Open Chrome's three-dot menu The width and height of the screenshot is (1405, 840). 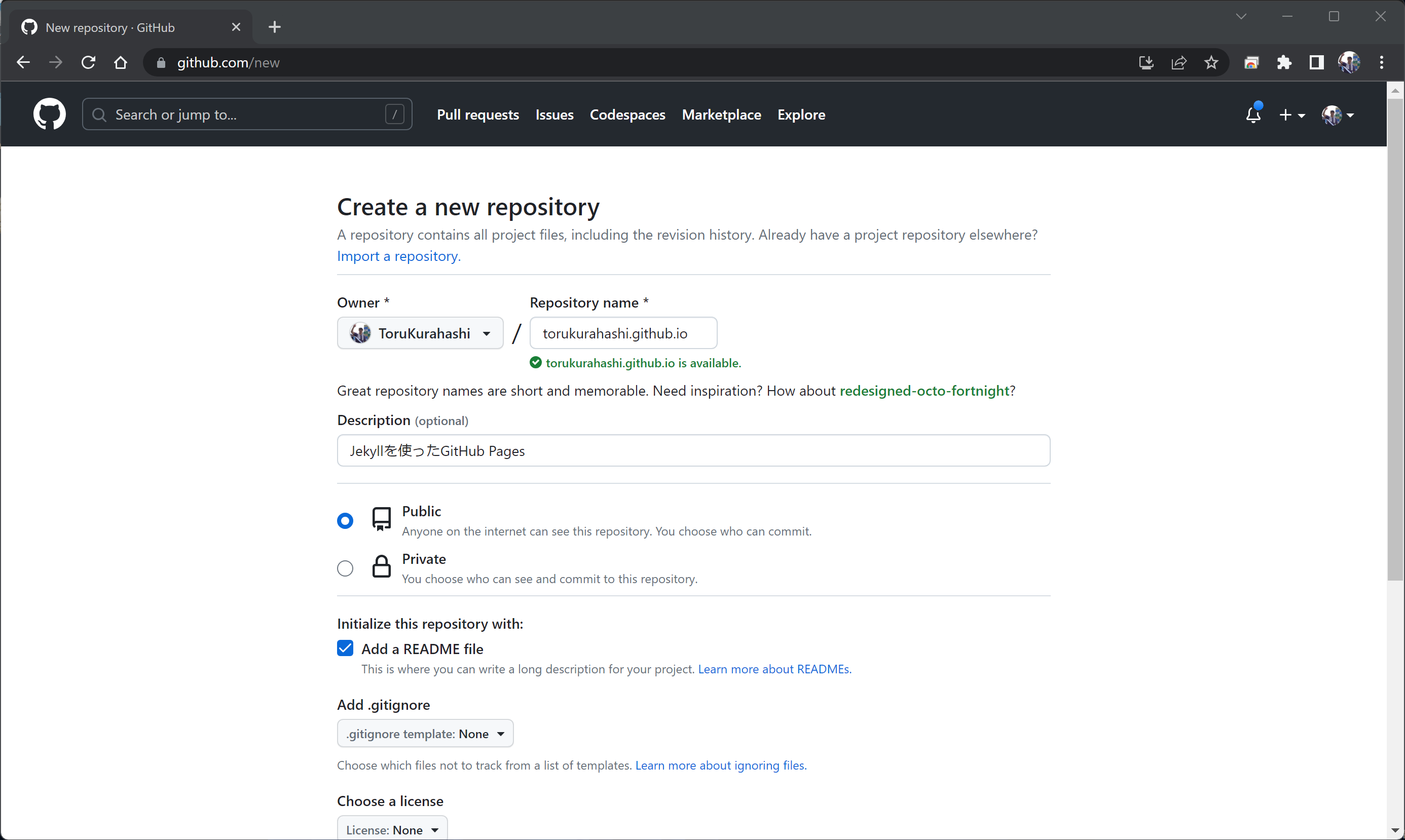[1382, 62]
